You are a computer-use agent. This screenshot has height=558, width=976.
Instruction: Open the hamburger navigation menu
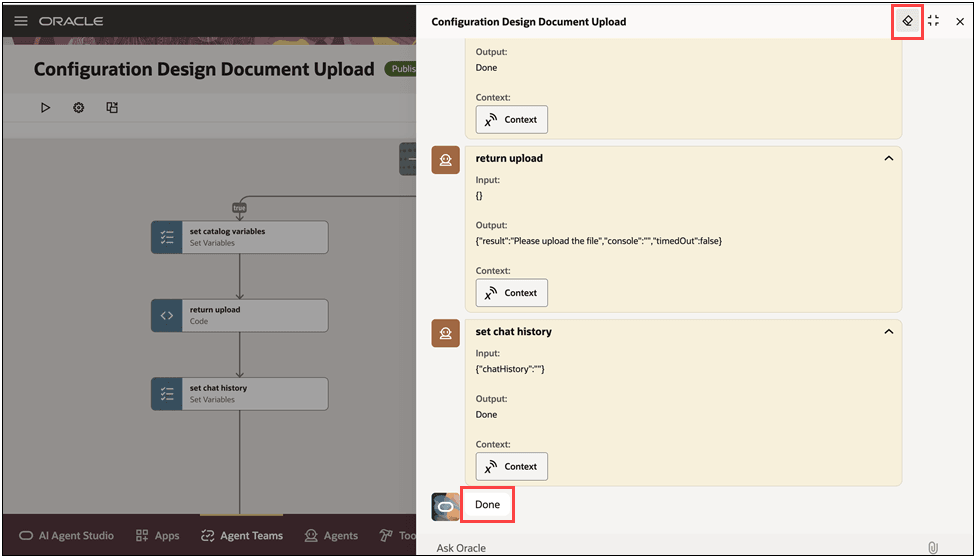coord(21,21)
